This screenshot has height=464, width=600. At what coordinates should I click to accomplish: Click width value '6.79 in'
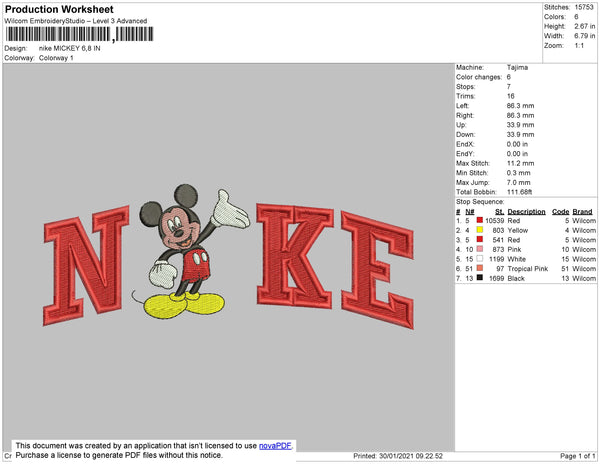point(584,36)
